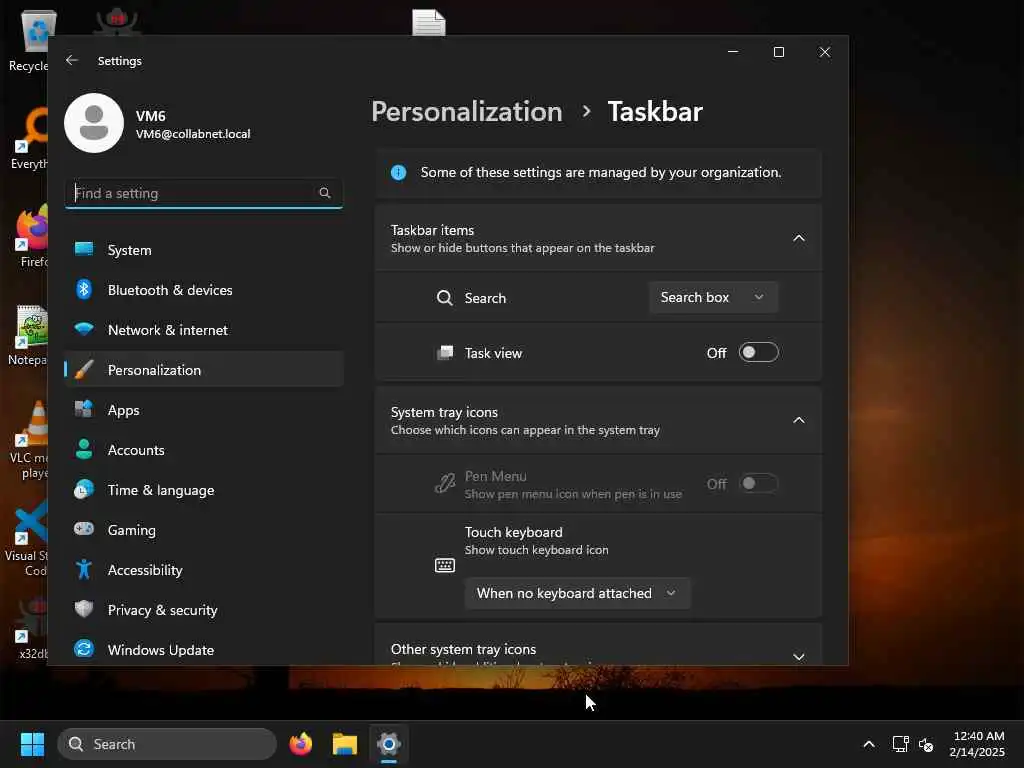Image resolution: width=1024 pixels, height=768 pixels.
Task: Click the Privacy & security shield icon
Action: [84, 609]
